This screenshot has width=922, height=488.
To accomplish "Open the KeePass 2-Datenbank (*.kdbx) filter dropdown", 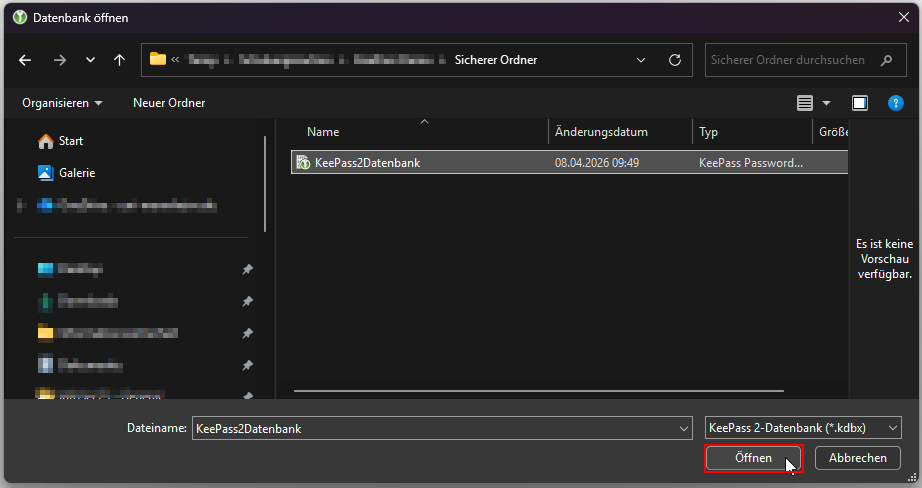I will (x=803, y=428).
